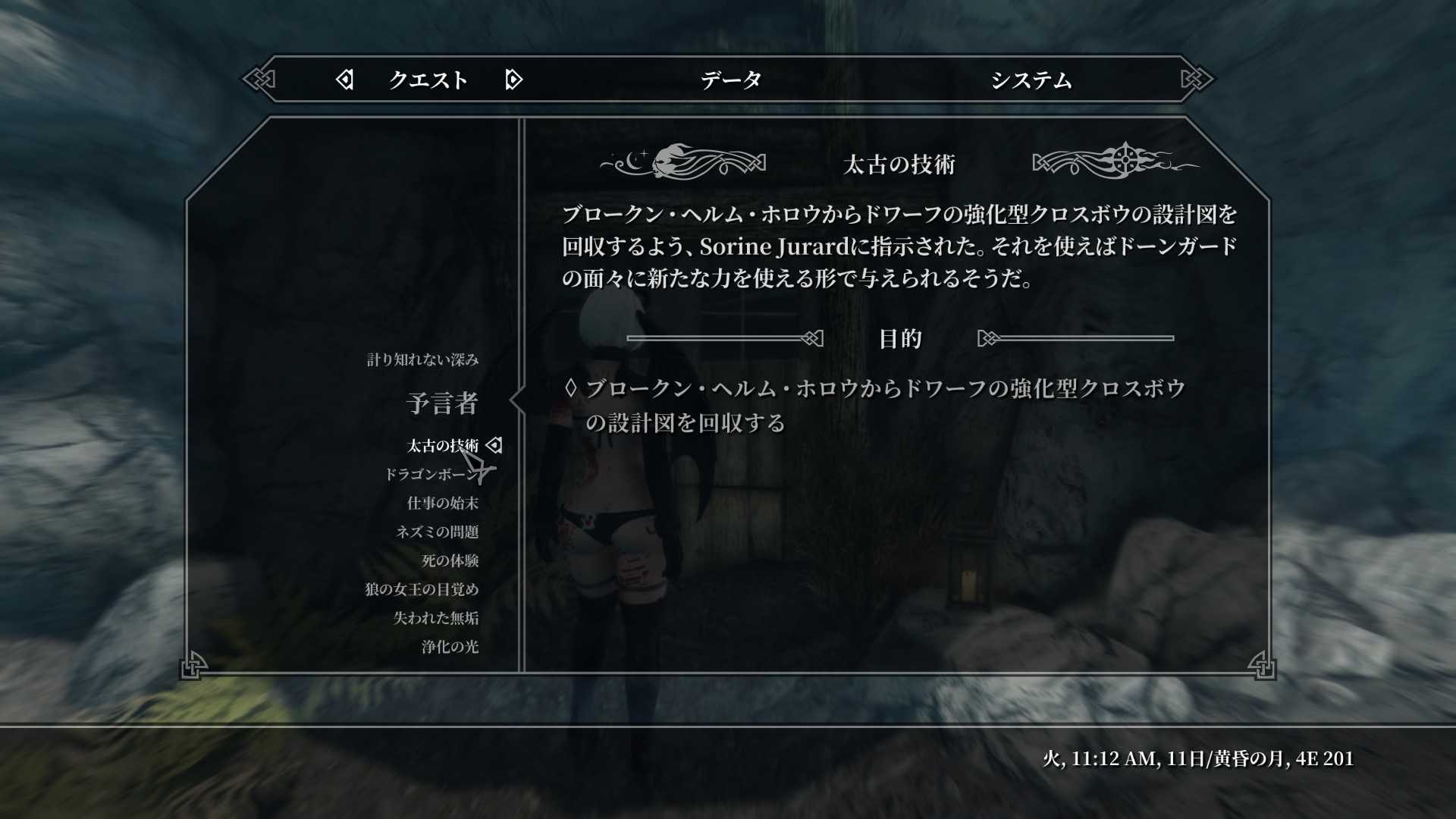Viewport: 1456px width, 819px height.
Task: Click active-quest marker next to 太古の技術
Action: (494, 445)
